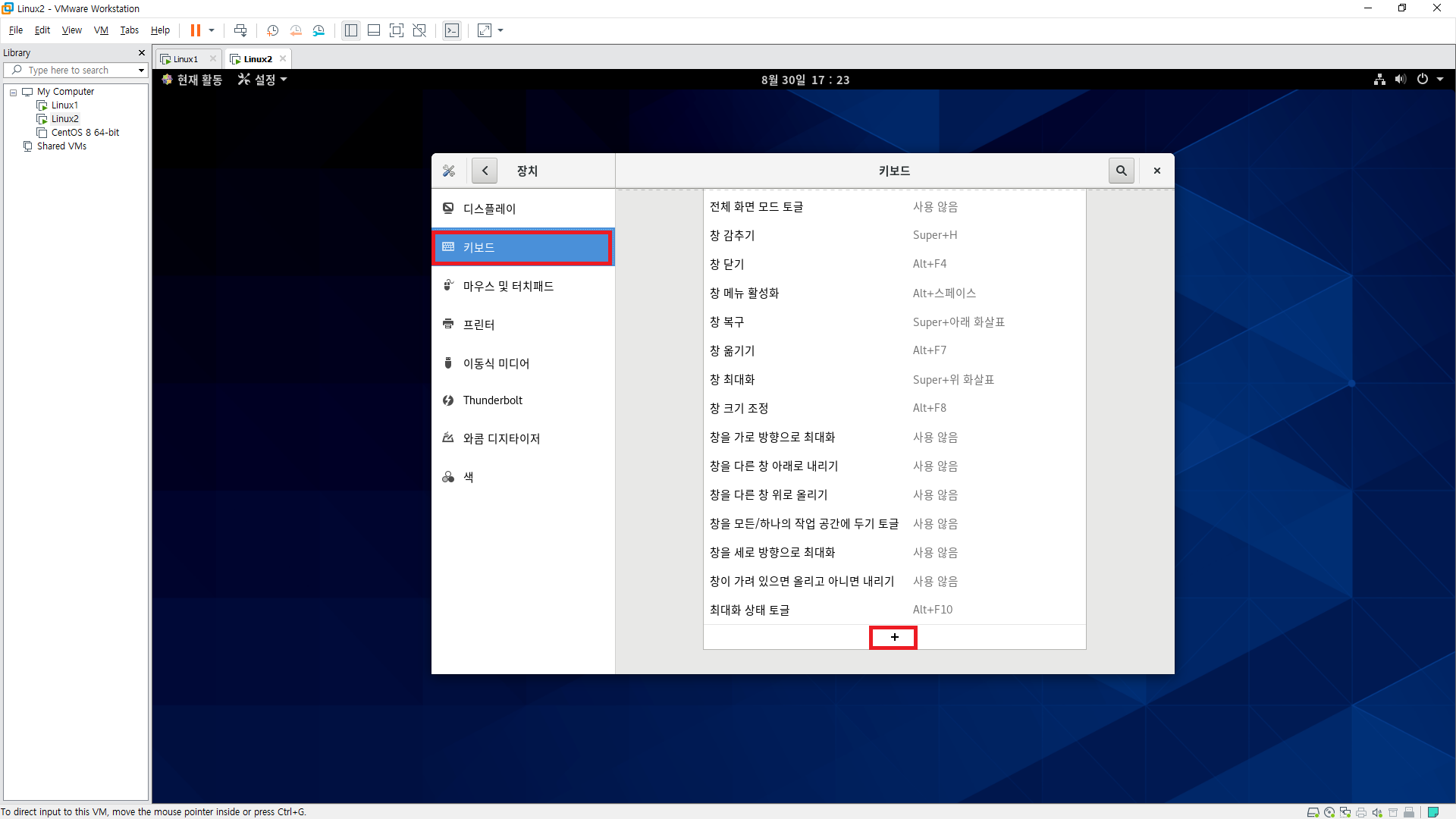Select 마우스 및 터치패드 in sidebar

click(x=508, y=286)
